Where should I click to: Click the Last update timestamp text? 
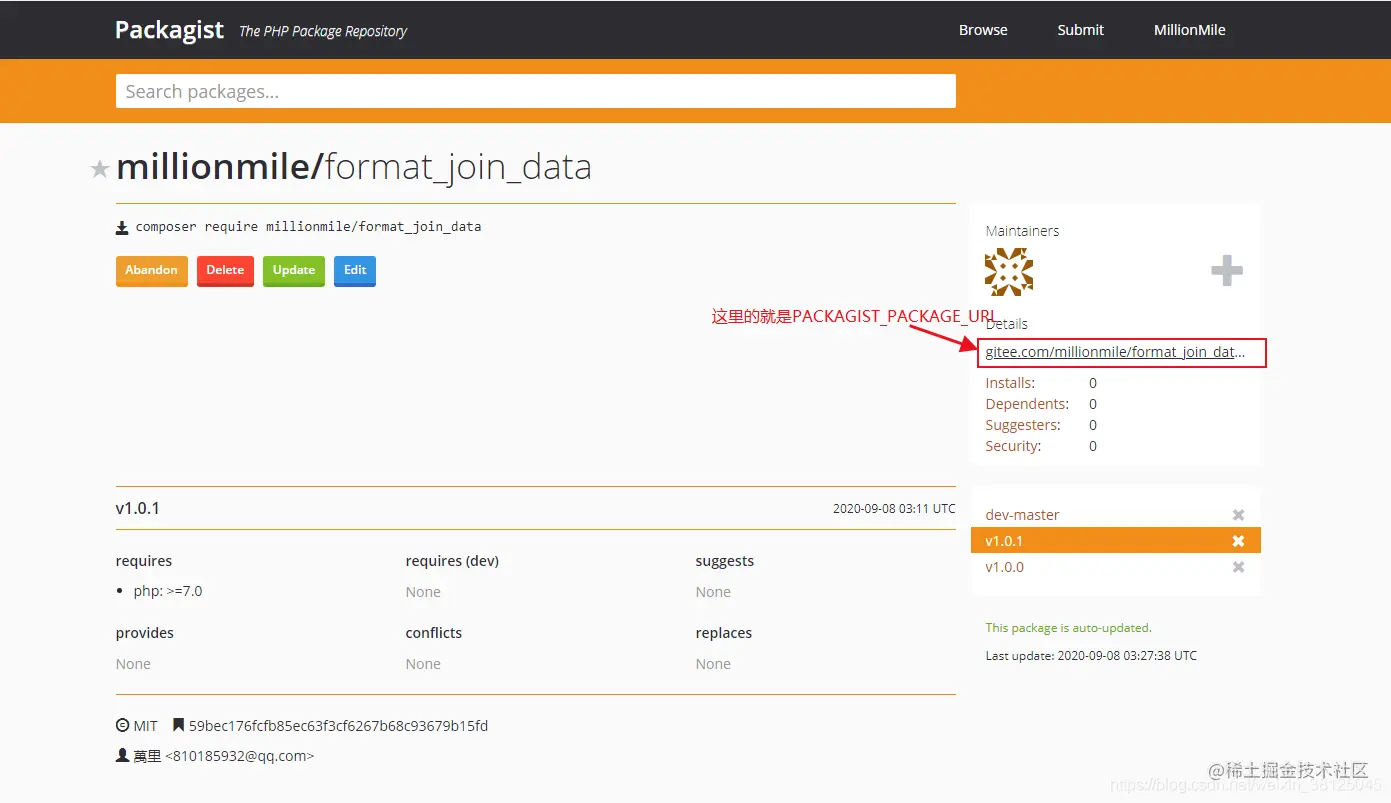coord(1091,656)
